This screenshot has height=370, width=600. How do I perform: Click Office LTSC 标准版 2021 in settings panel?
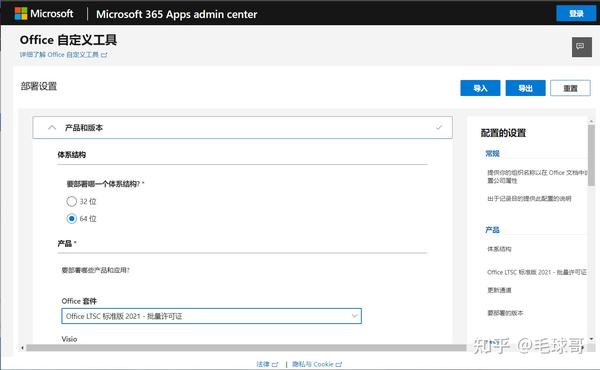(x=536, y=272)
